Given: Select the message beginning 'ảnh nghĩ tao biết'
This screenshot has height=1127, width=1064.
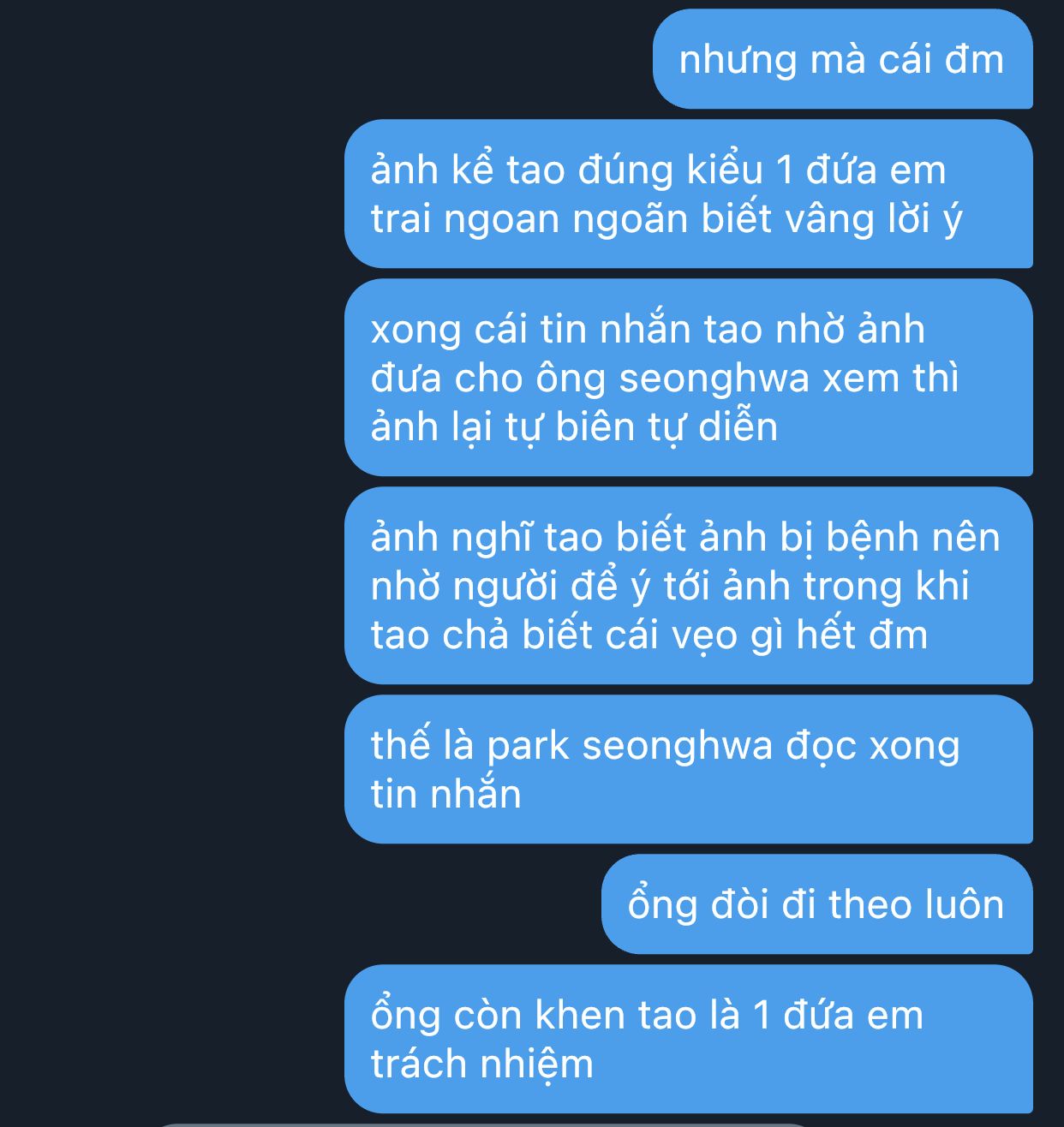Looking at the screenshot, I should (x=689, y=586).
